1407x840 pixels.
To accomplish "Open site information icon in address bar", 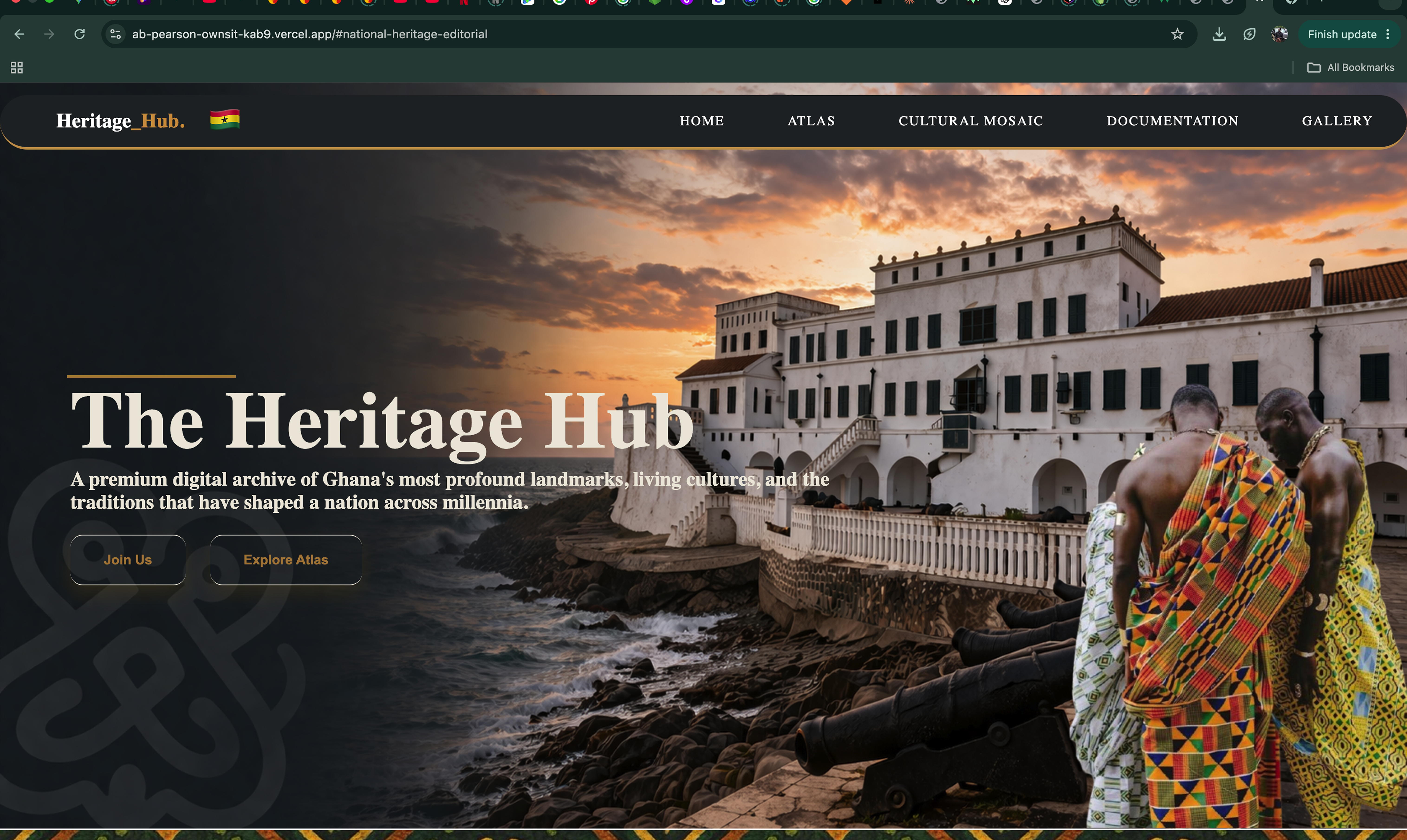I will (x=116, y=34).
